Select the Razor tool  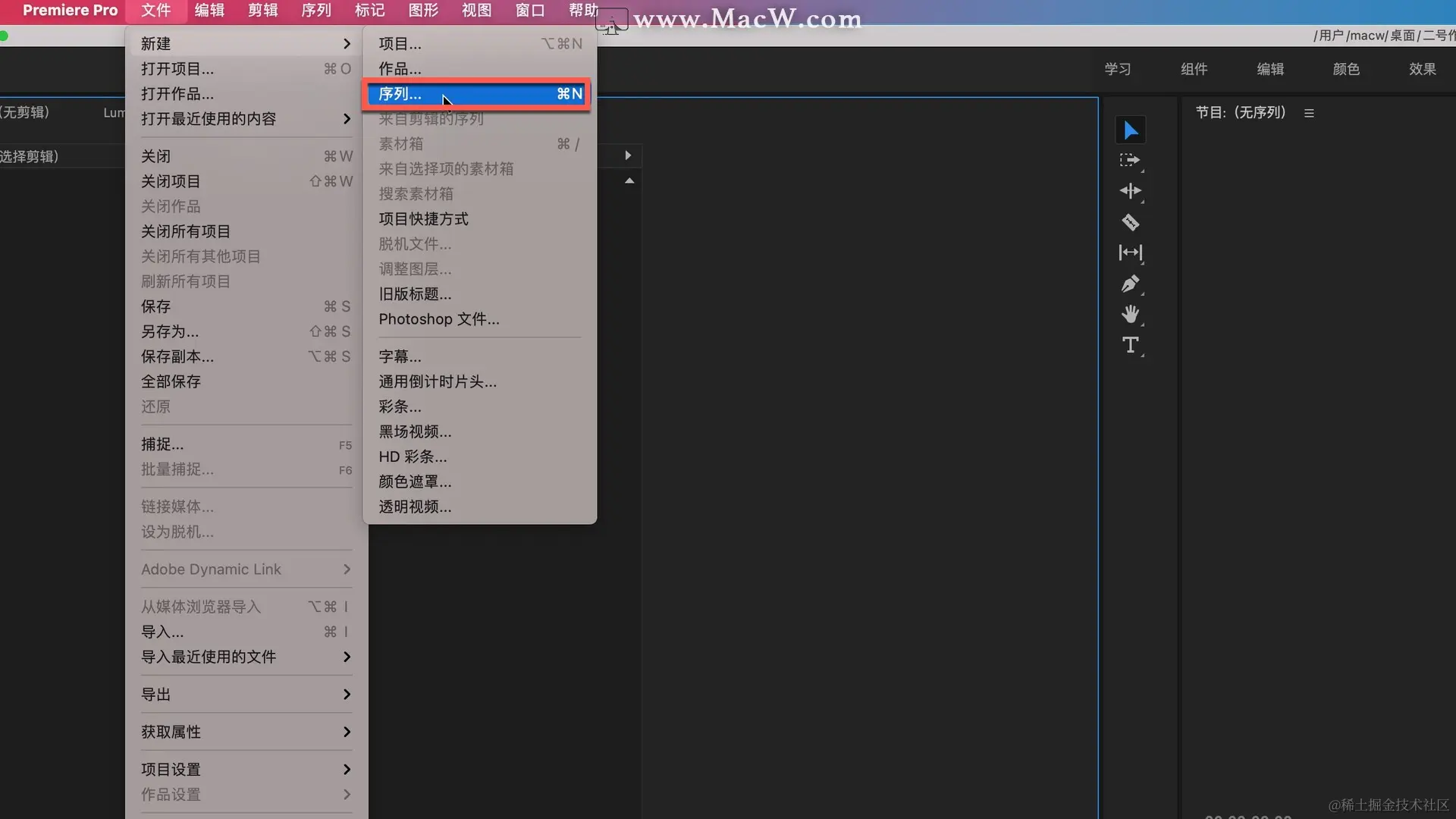click(x=1130, y=222)
